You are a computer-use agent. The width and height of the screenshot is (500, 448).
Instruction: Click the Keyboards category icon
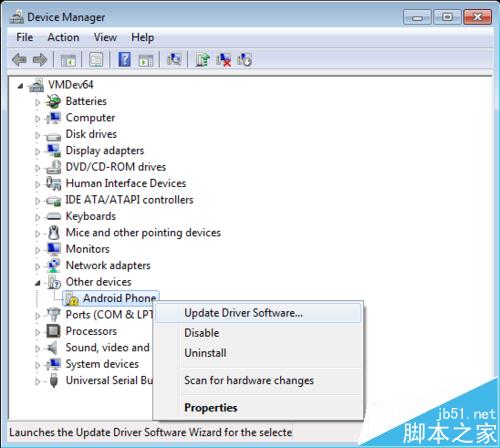coord(53,217)
